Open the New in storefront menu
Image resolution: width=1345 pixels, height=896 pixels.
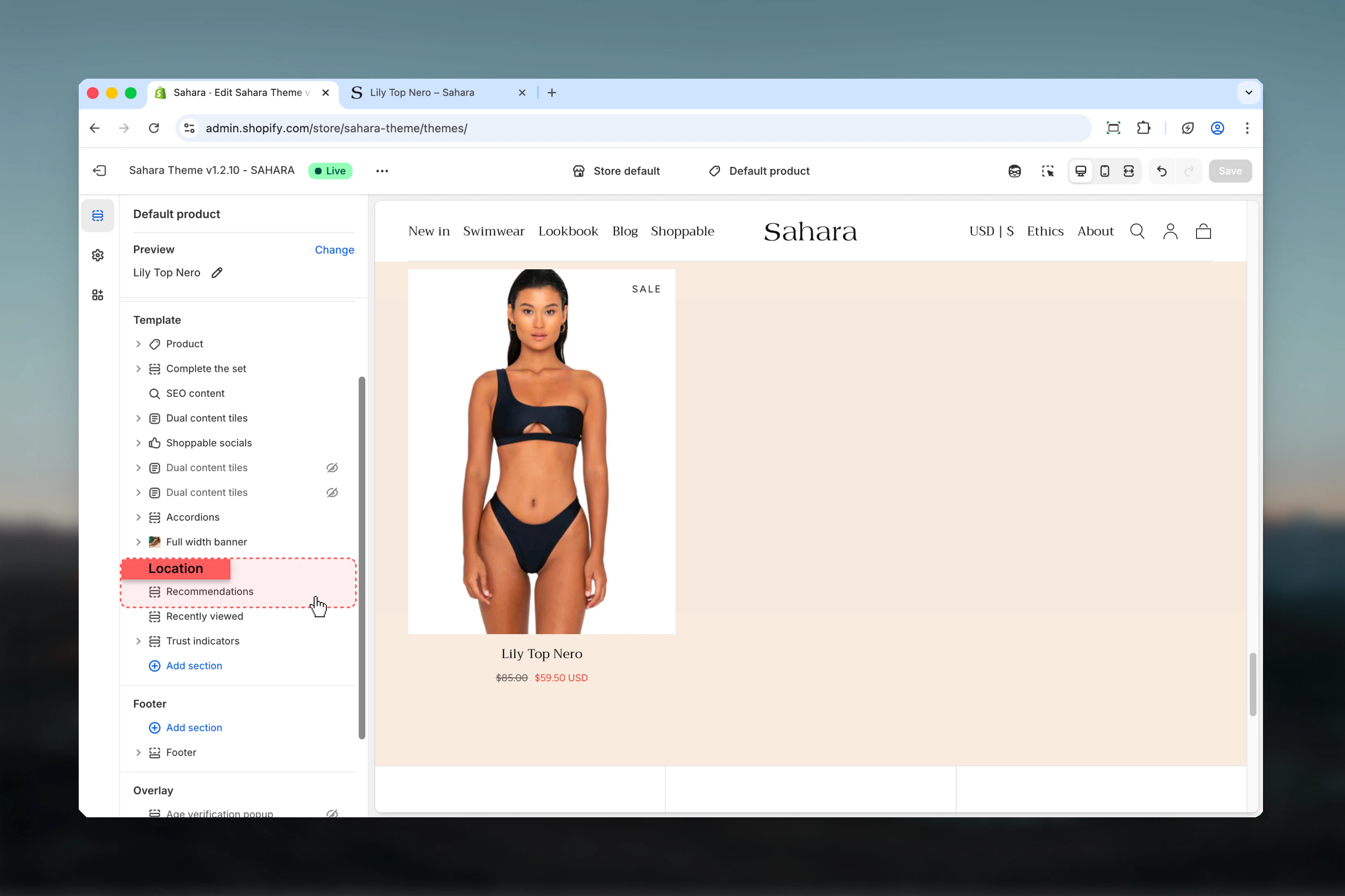(x=429, y=232)
